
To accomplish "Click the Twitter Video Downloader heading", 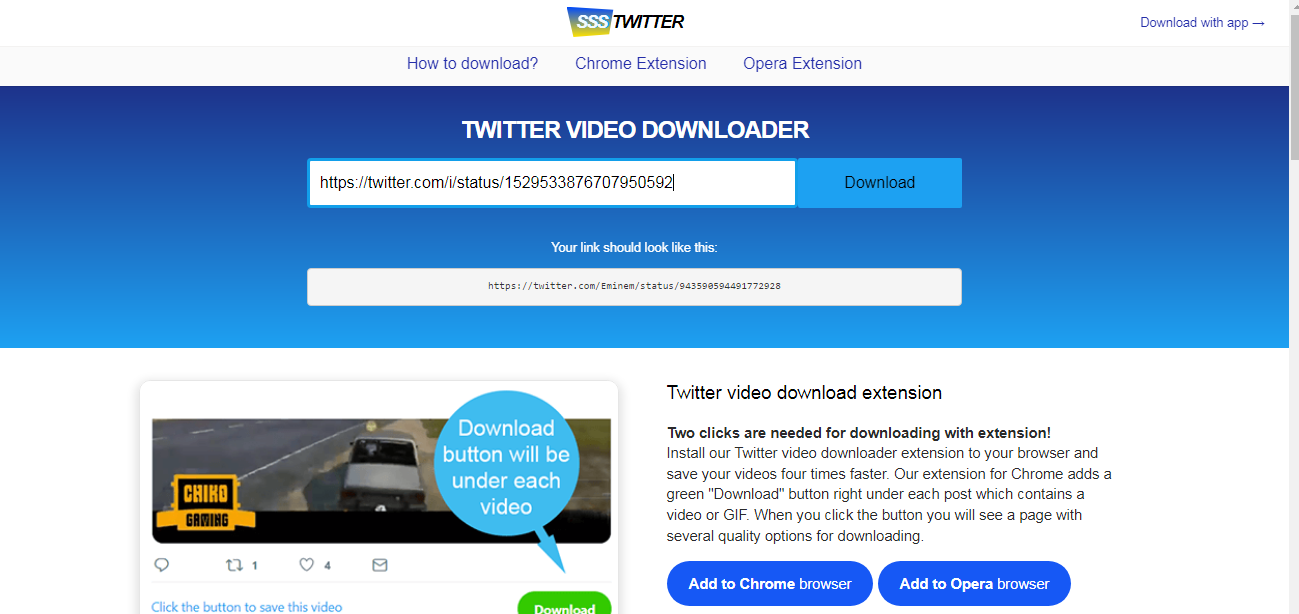I will click(x=635, y=130).
